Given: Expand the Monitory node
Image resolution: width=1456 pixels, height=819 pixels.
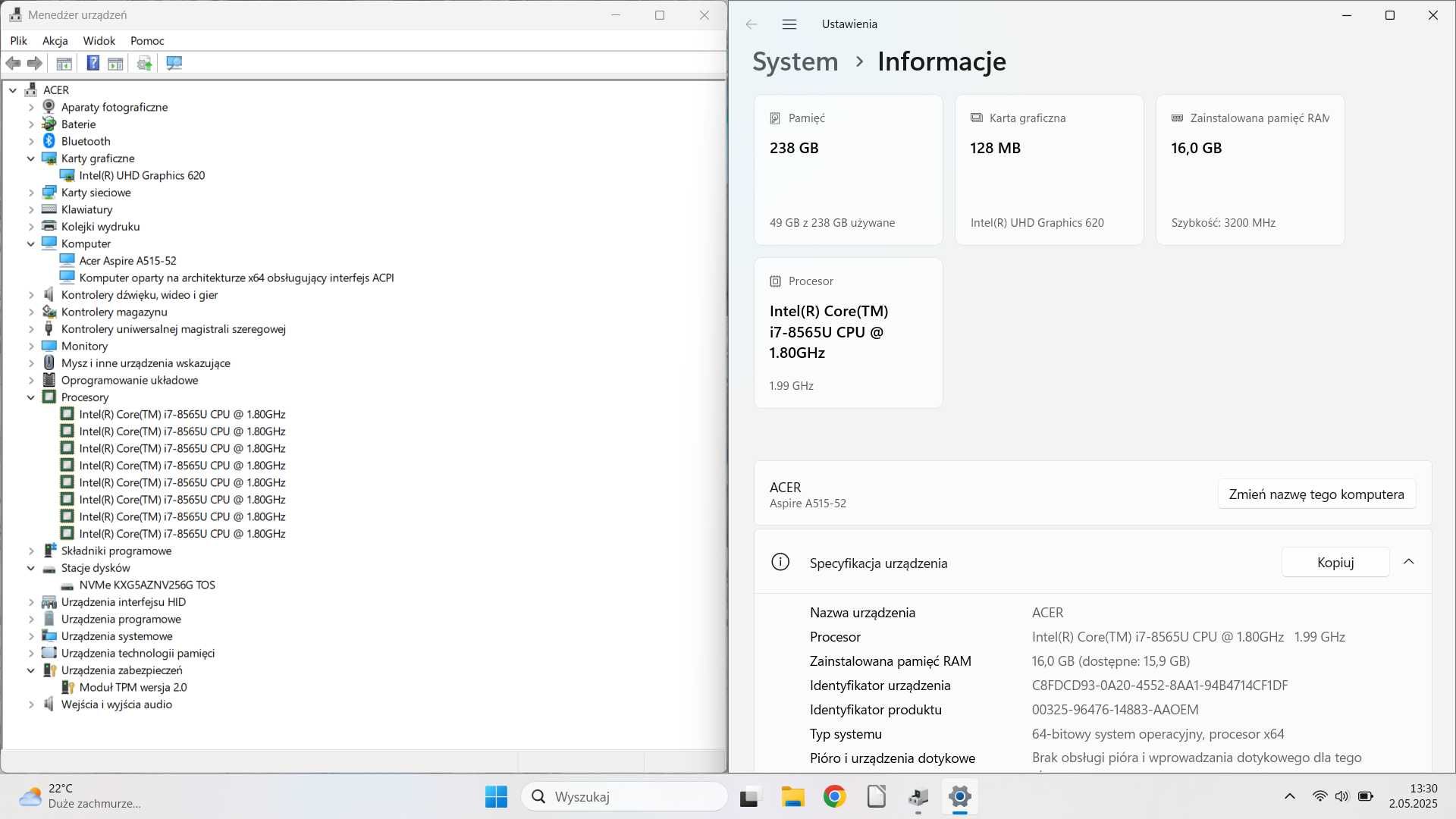Looking at the screenshot, I should 31,346.
